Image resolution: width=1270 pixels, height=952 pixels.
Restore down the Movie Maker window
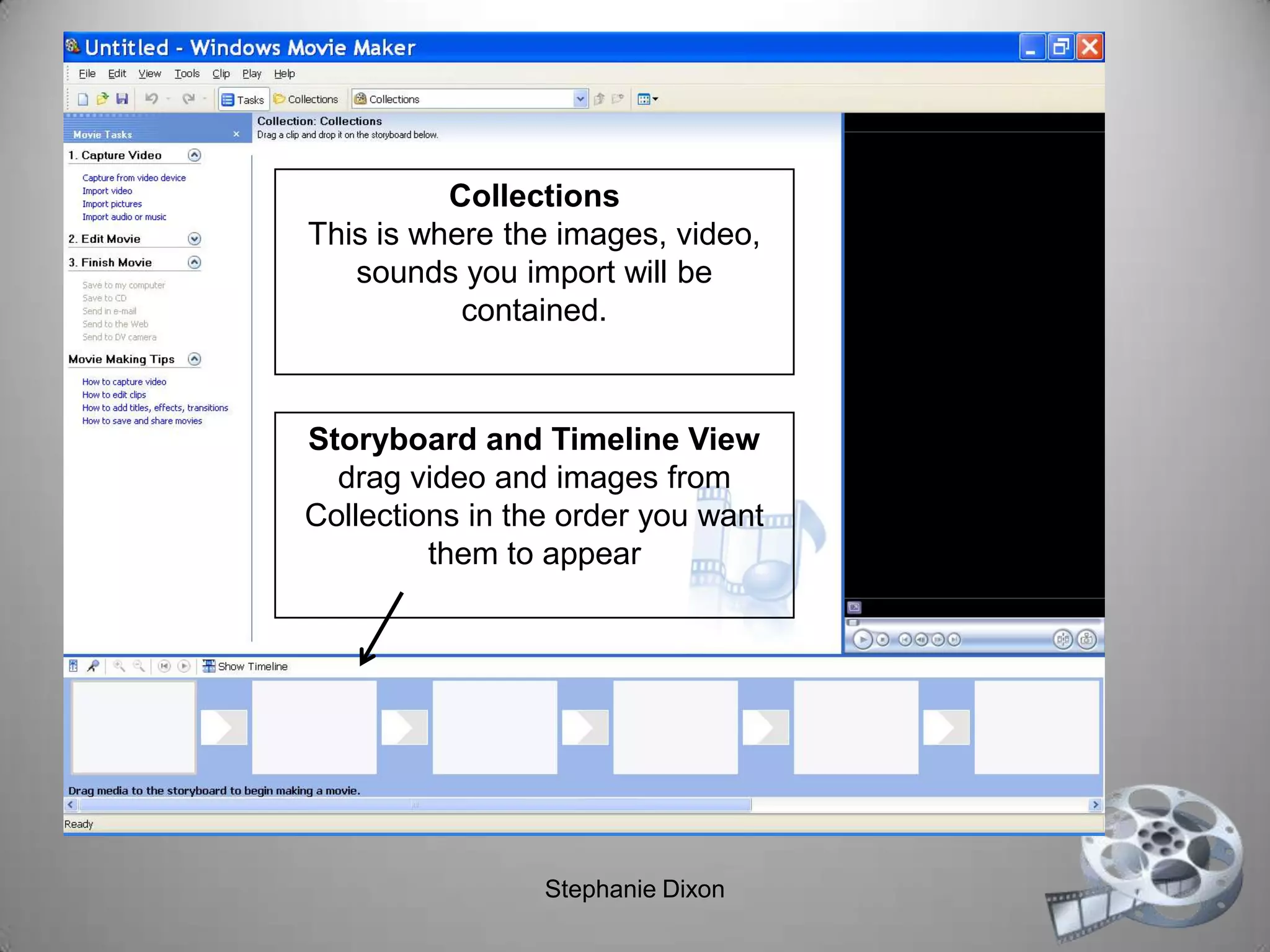1060,47
